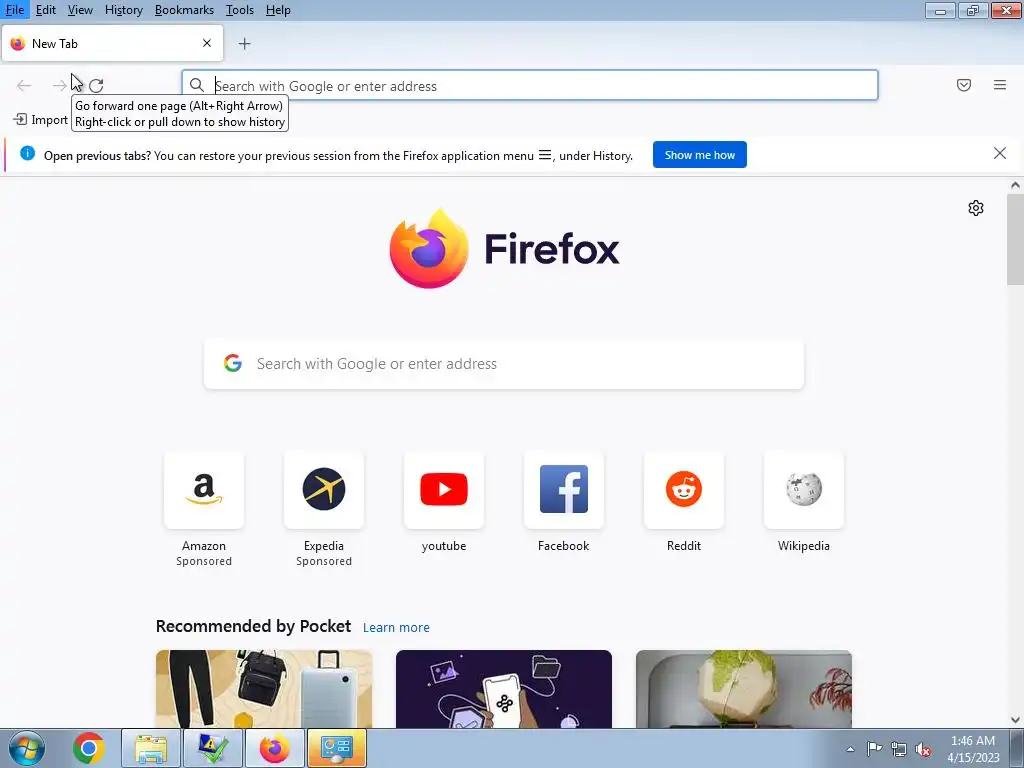Open the Bookmarks menu
The width and height of the screenshot is (1024, 768).
point(184,10)
